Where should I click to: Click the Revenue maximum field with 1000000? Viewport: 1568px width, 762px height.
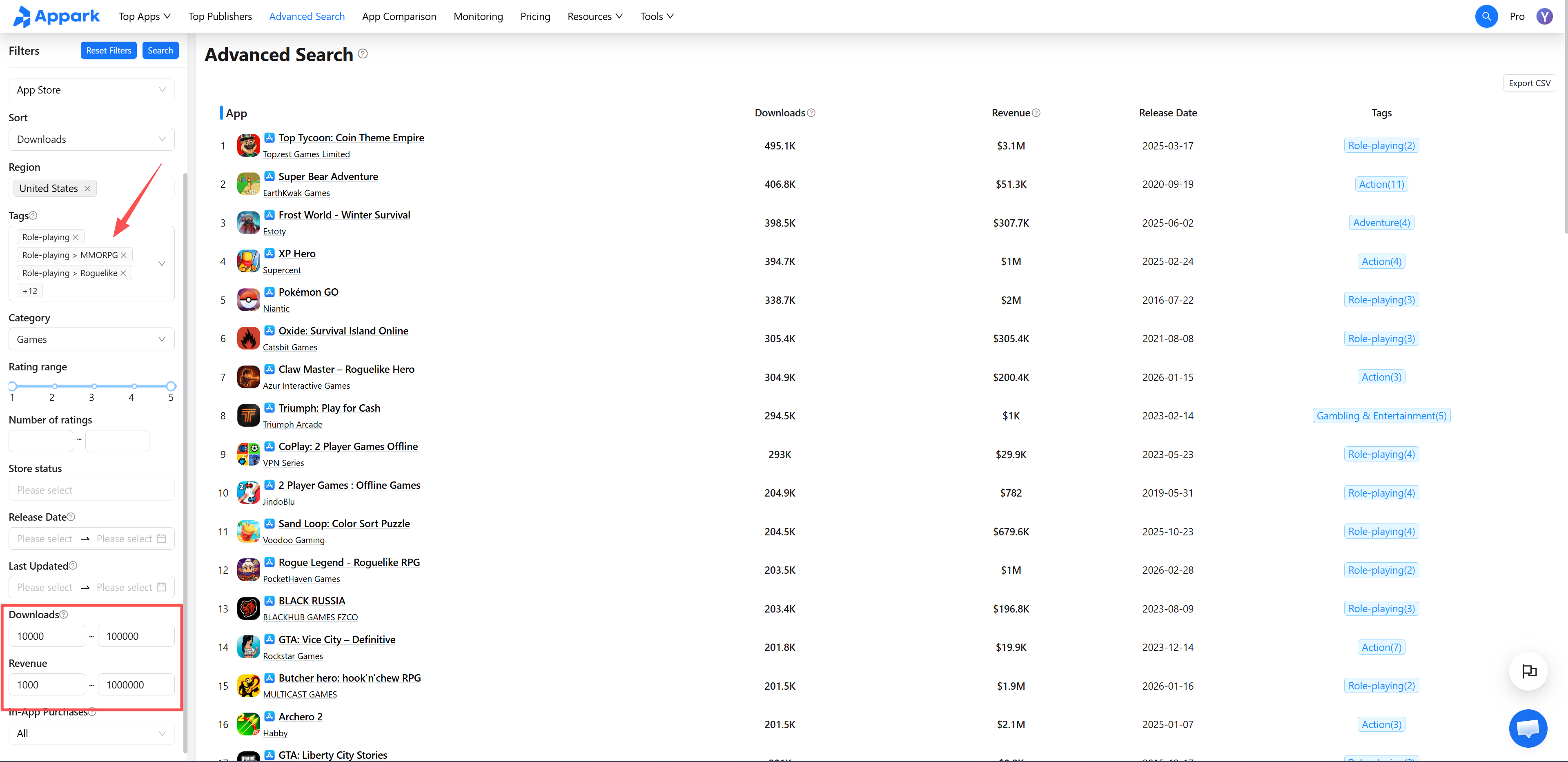tap(136, 685)
